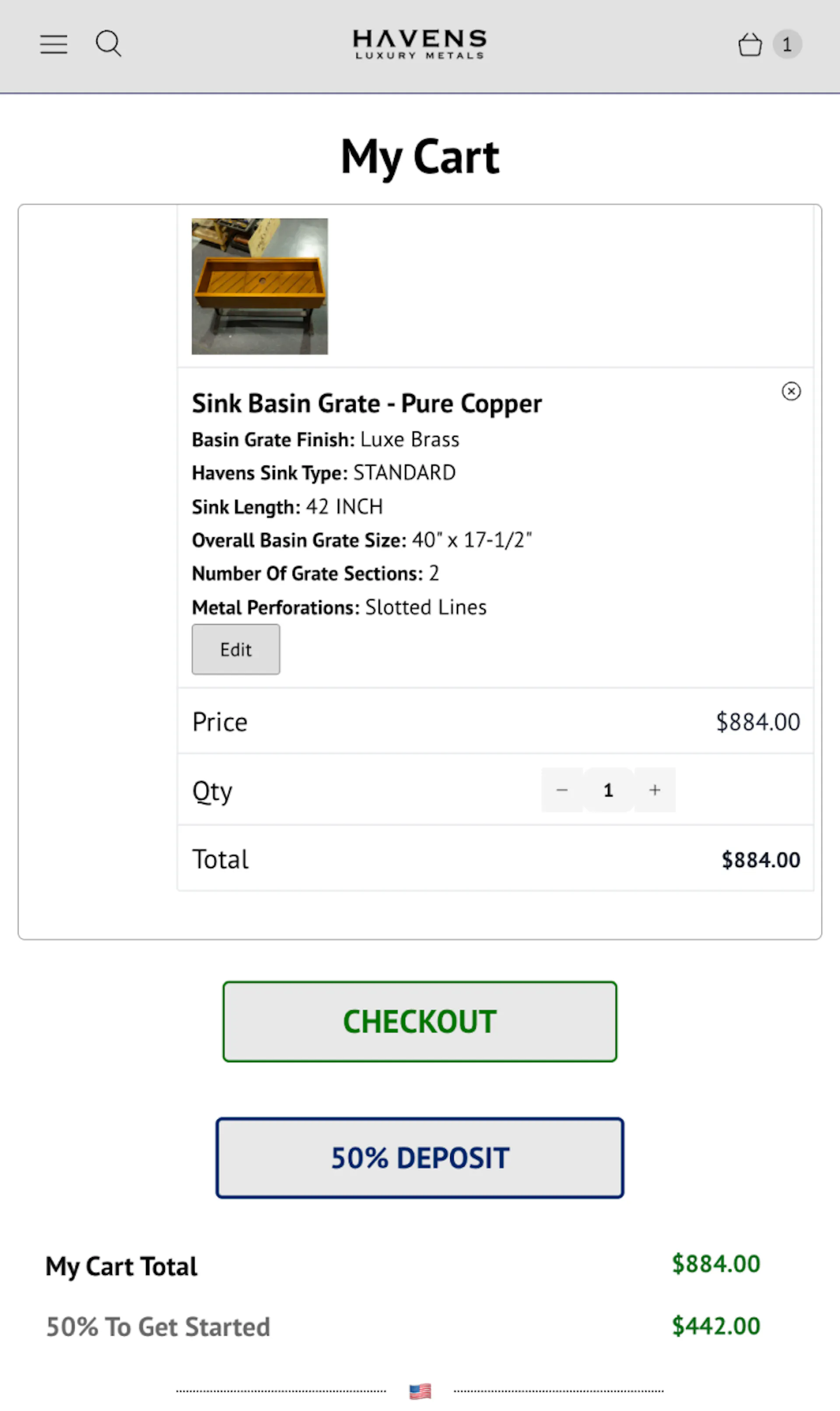
Task: Open the hamburger navigation menu
Action: 54,44
